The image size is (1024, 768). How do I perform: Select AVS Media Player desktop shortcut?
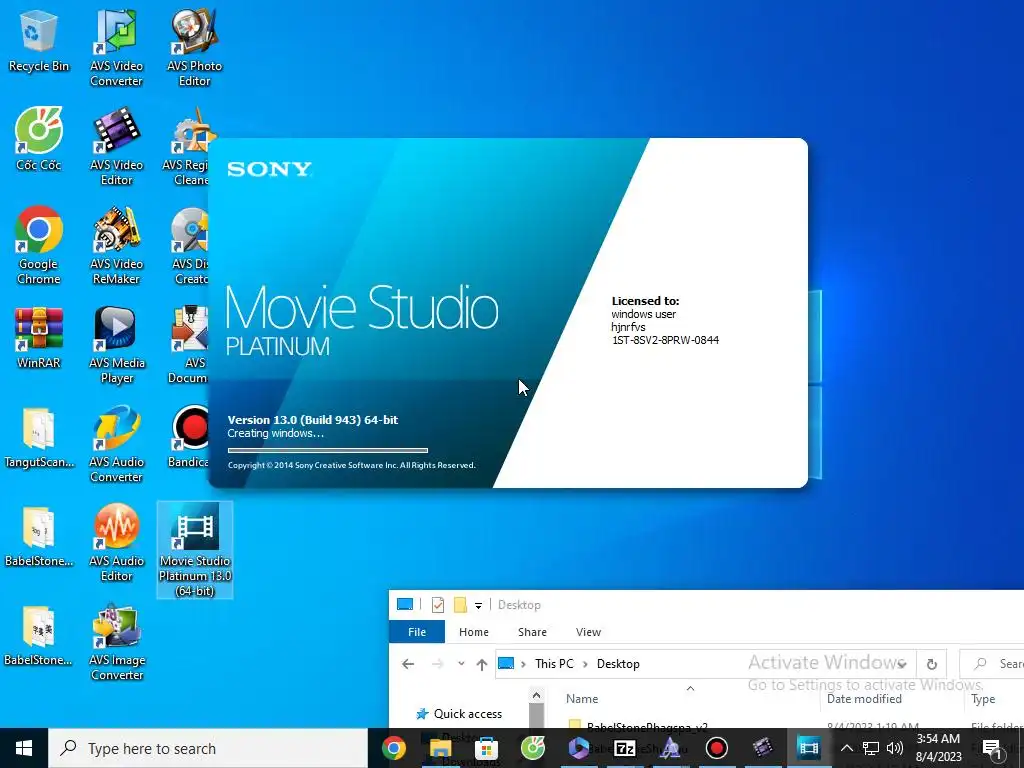tap(116, 345)
